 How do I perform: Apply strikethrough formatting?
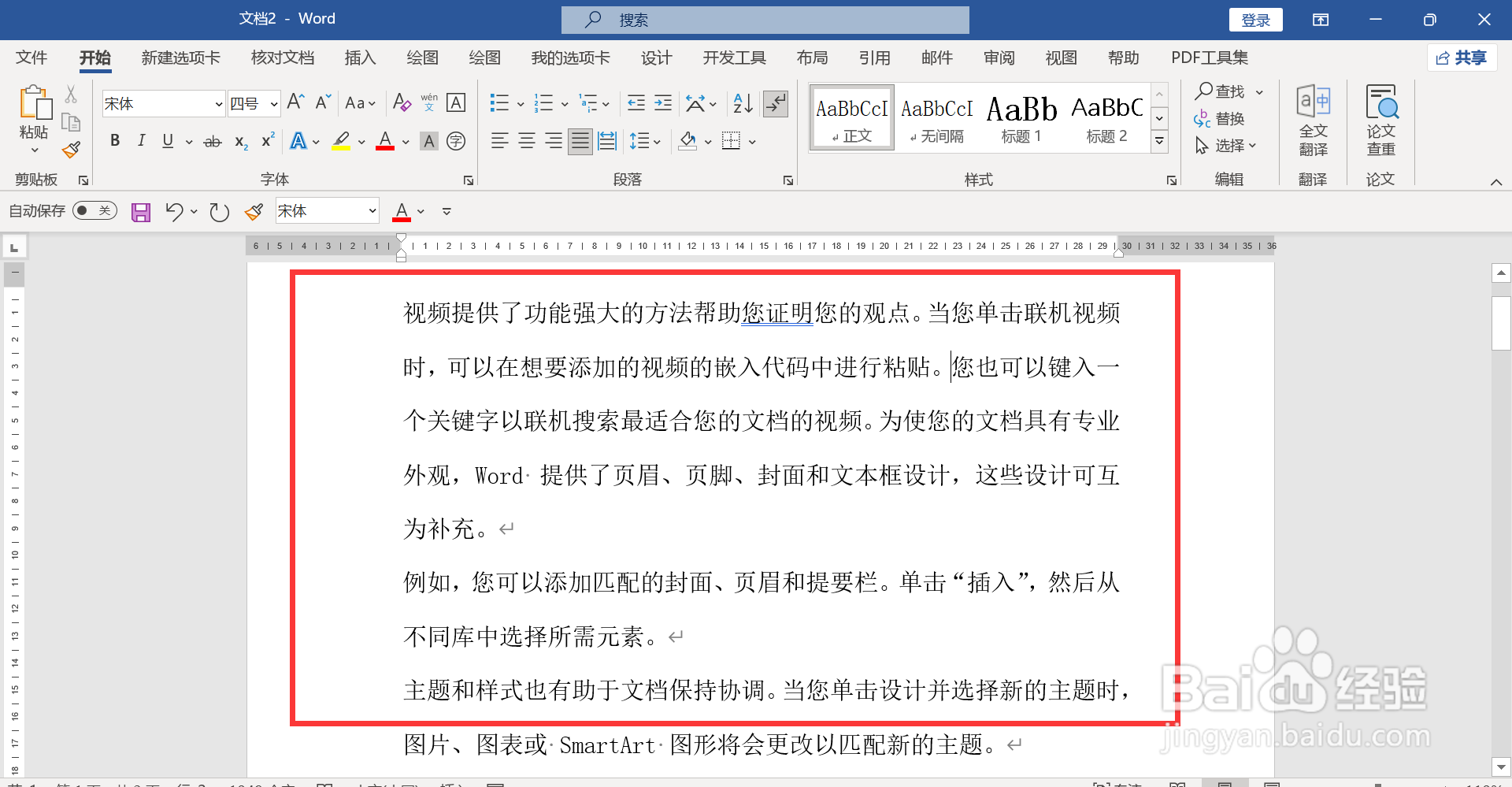coord(212,141)
